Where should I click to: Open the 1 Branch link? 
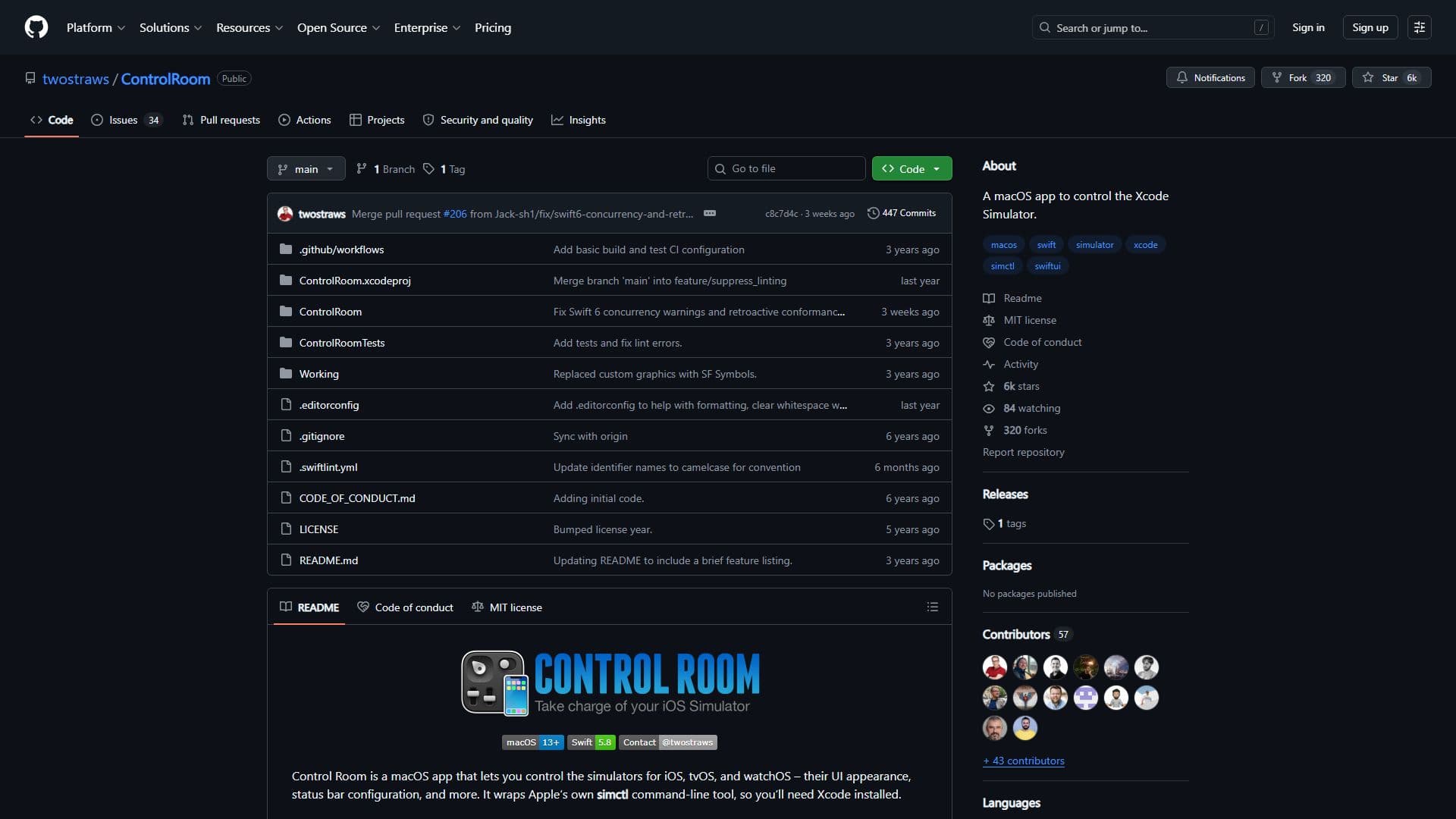coord(385,169)
